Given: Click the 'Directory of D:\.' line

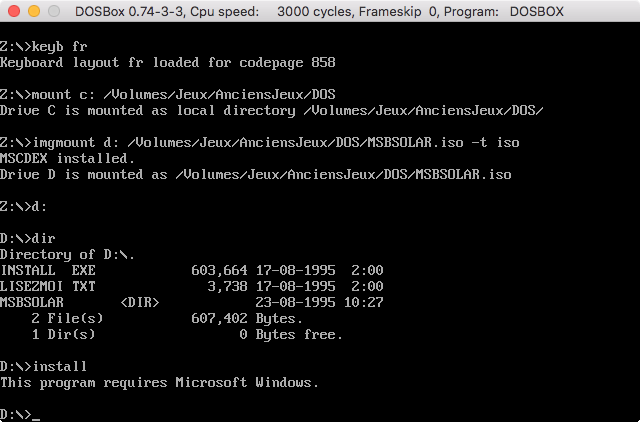Looking at the screenshot, I should tap(67, 255).
